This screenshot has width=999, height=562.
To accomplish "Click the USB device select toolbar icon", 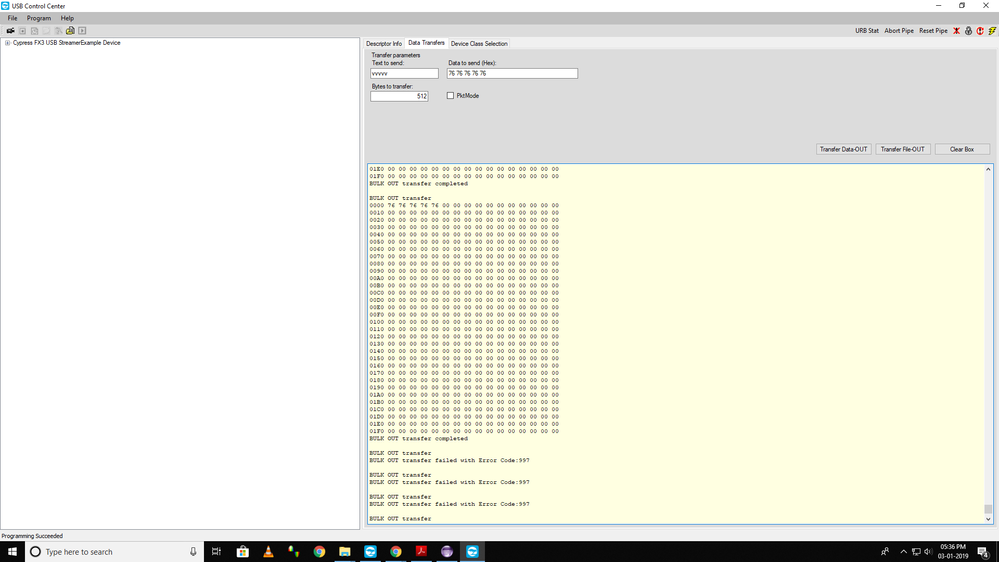I will point(10,31).
